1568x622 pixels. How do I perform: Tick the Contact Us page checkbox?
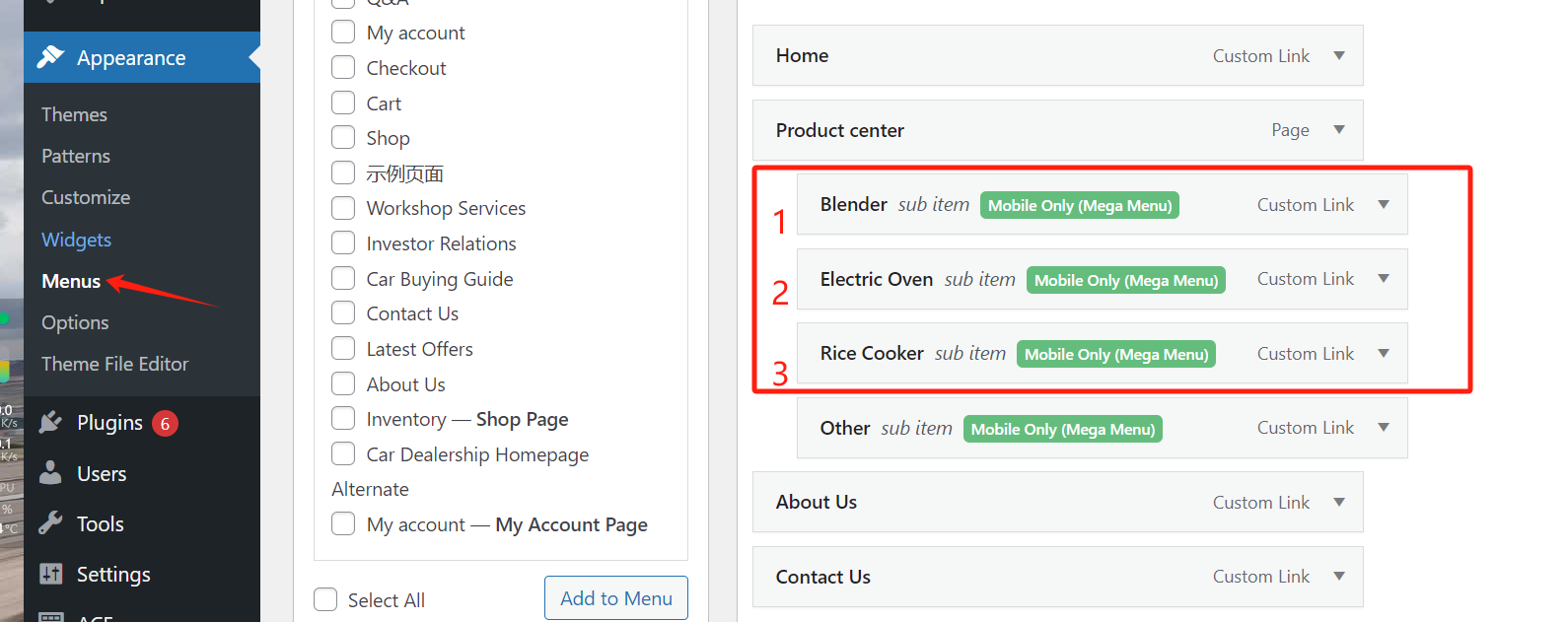[343, 313]
